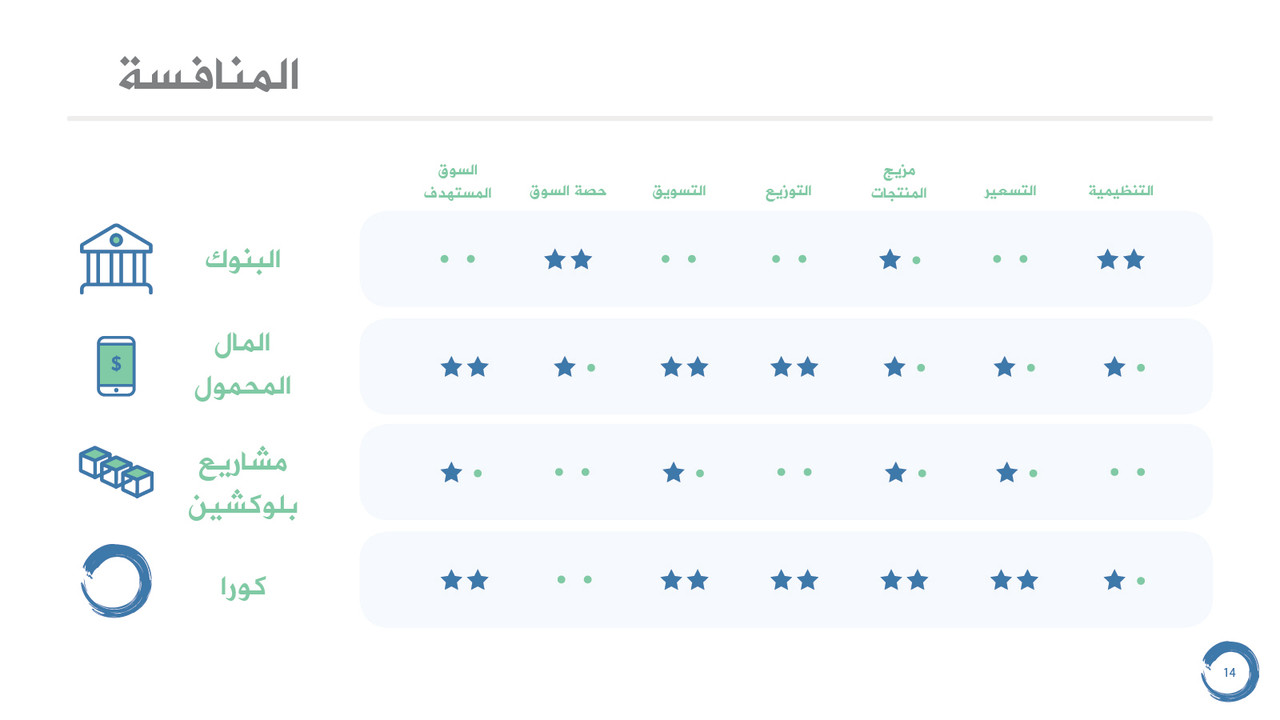Select the Kora circular logo icon
The image size is (1280, 720).
(116, 581)
